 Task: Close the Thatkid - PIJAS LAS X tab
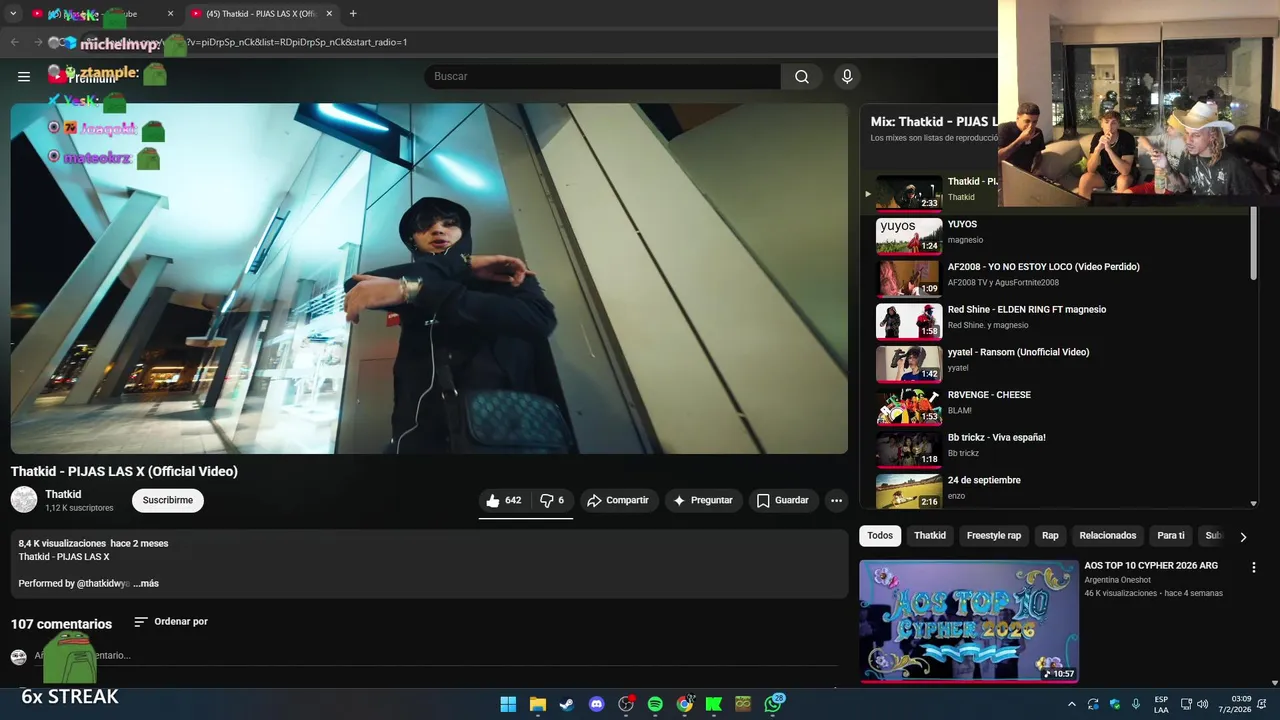tap(329, 14)
